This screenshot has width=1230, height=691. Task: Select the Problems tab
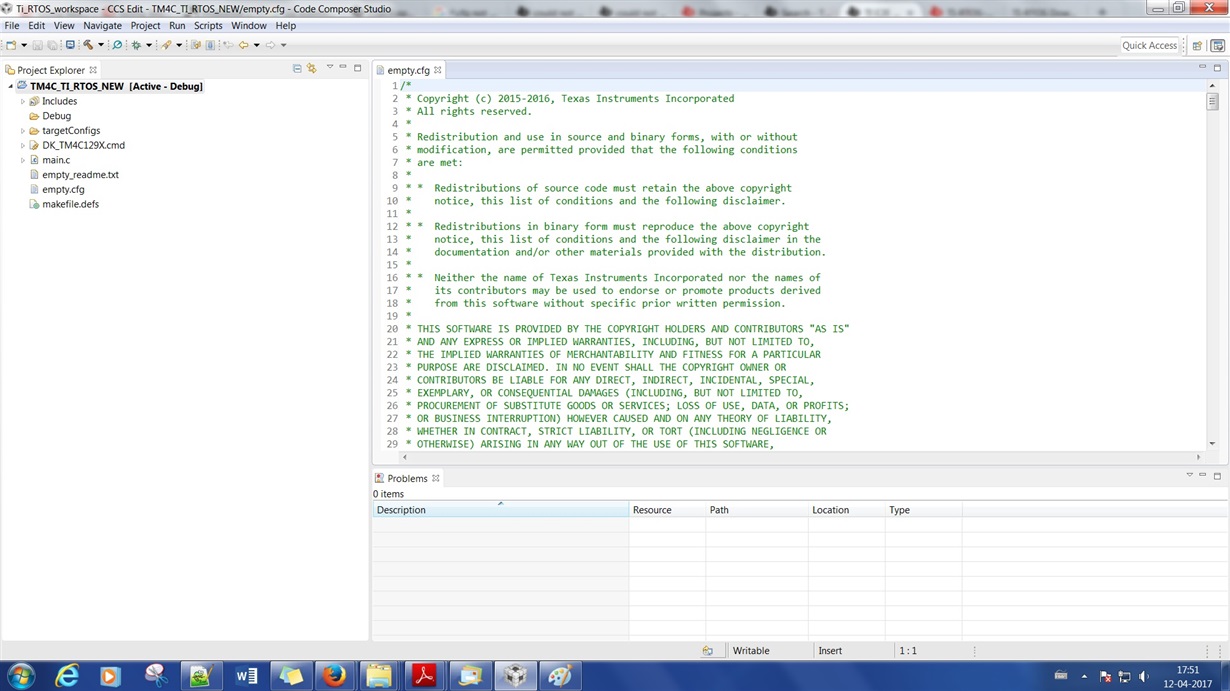407,478
